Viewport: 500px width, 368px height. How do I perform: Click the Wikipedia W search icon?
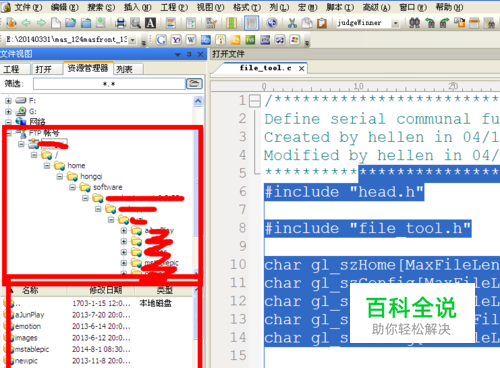coord(191,40)
